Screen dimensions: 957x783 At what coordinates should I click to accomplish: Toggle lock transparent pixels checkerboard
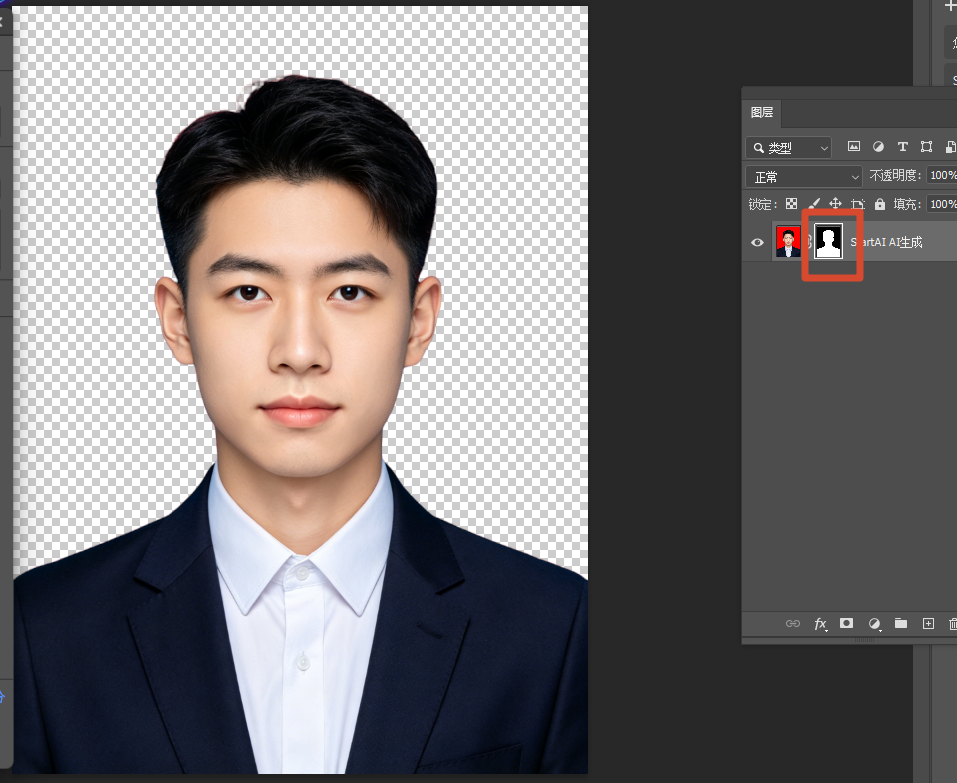click(x=792, y=204)
